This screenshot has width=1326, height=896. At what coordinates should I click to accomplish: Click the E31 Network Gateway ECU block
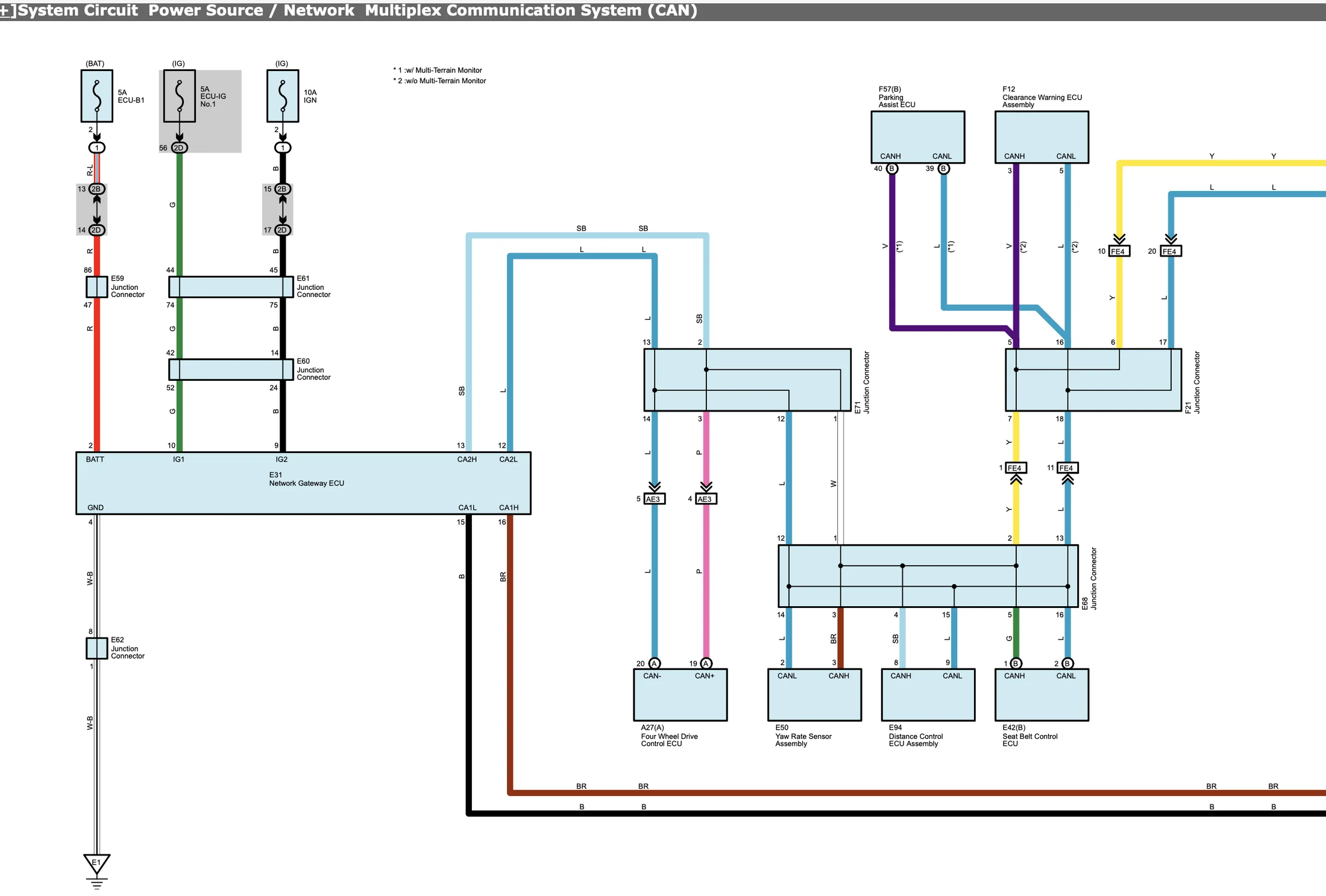[303, 483]
